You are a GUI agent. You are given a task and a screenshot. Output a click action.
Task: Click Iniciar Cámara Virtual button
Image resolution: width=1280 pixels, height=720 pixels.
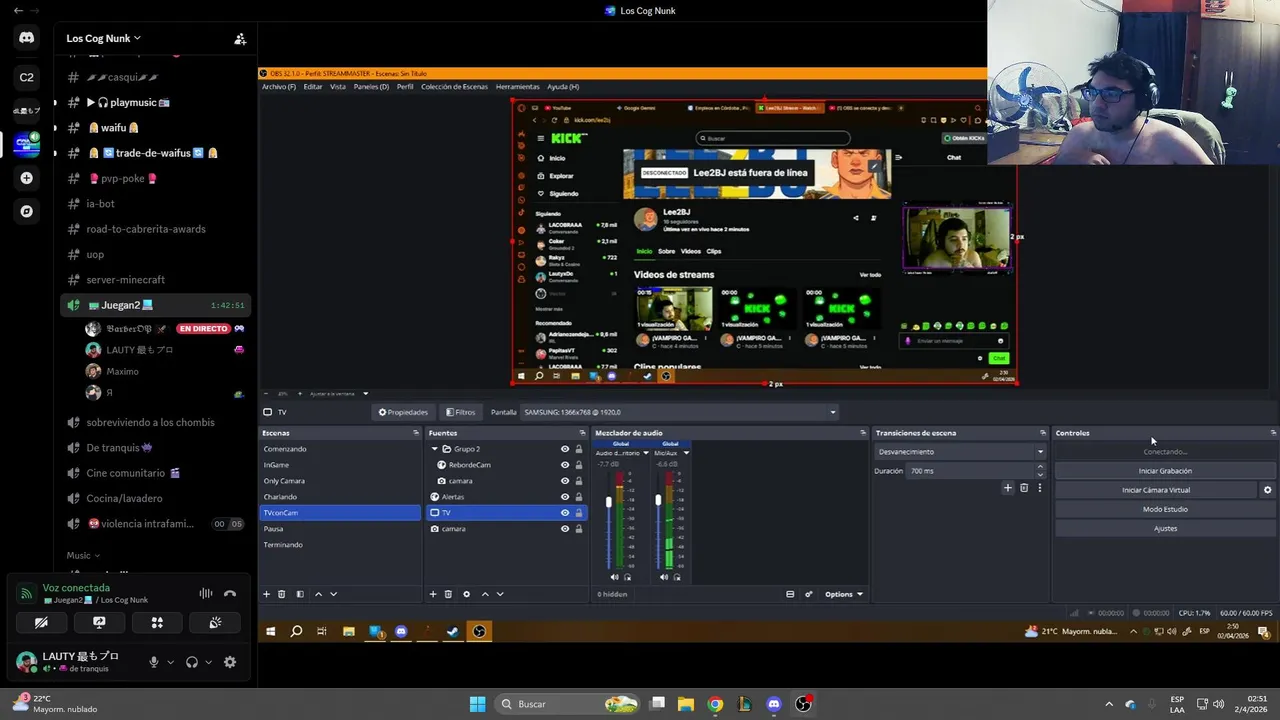point(1156,490)
